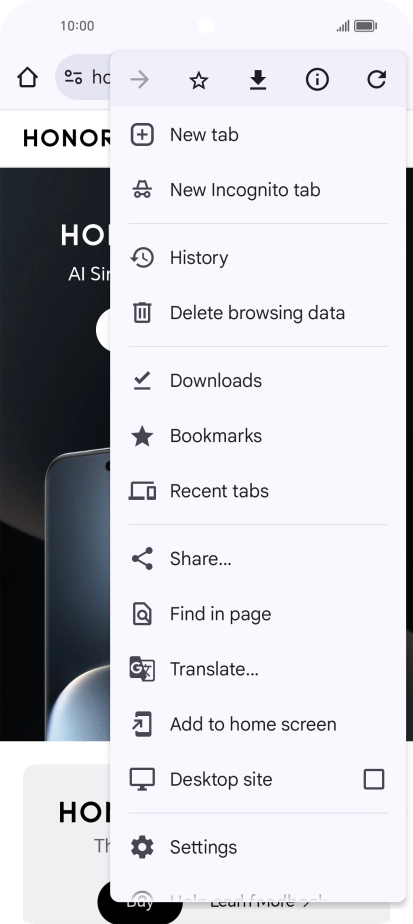Open a New tab
This screenshot has width=413, height=924.
[x=258, y=135]
